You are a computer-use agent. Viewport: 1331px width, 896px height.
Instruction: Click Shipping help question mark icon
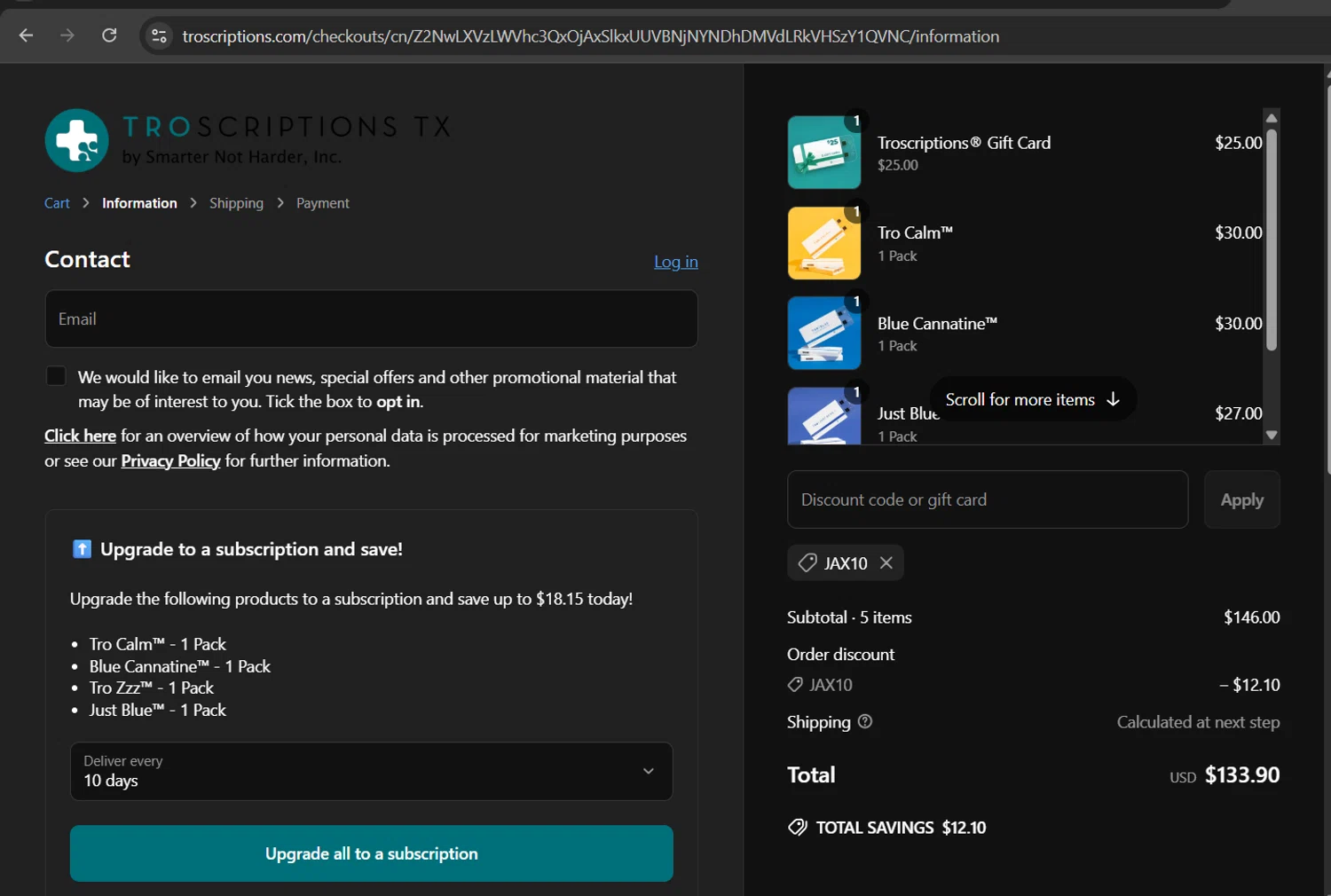tap(865, 721)
